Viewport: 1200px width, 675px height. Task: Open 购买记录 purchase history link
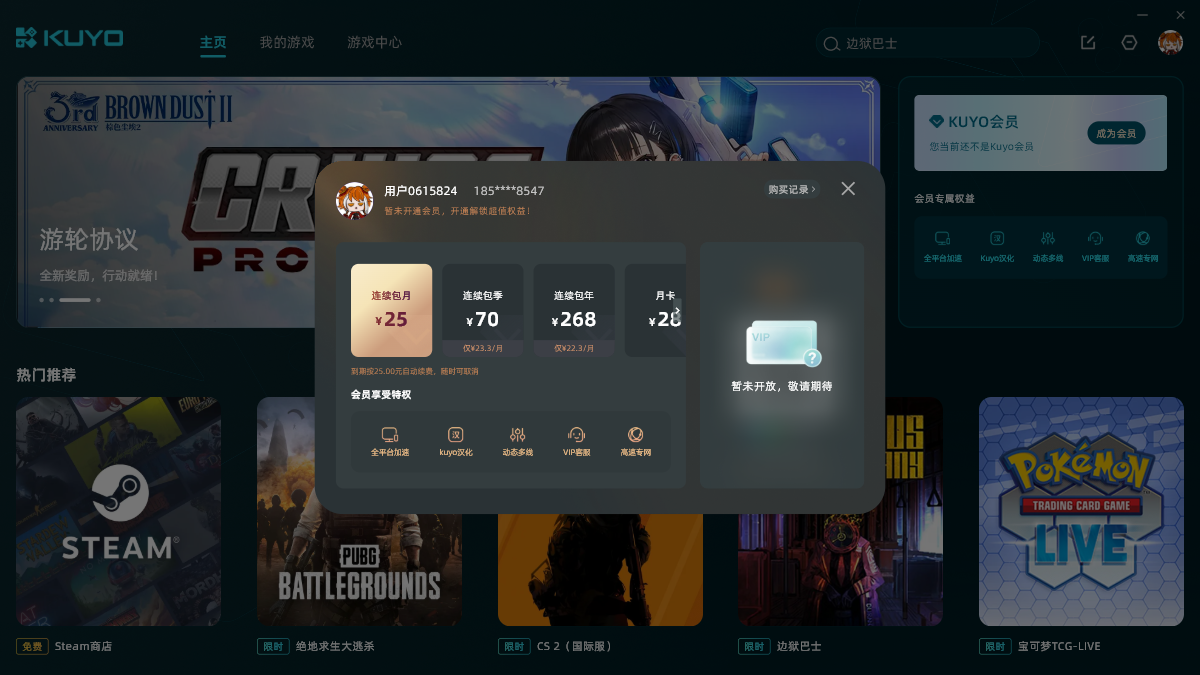[x=792, y=189]
